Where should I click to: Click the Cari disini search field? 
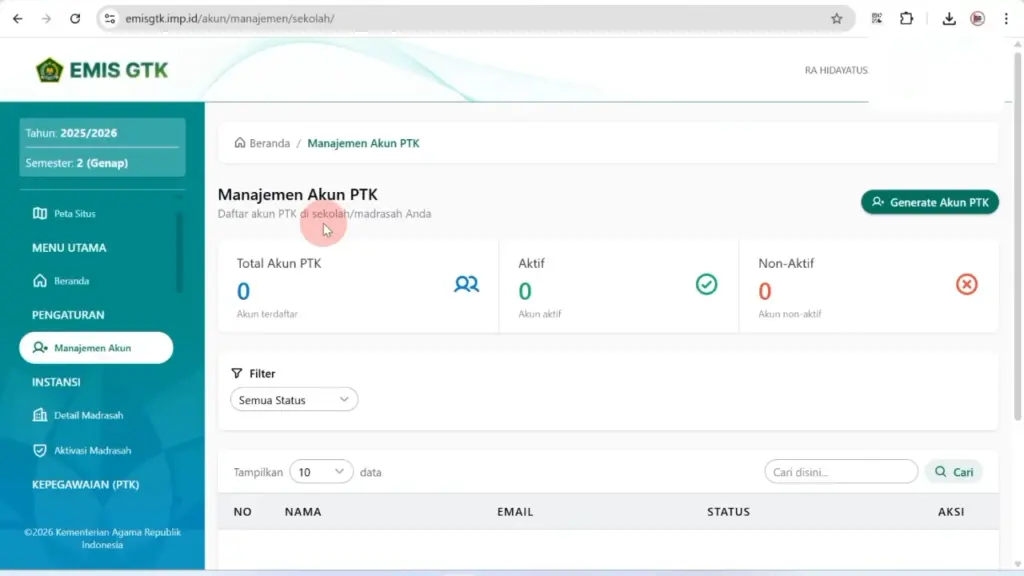tap(840, 472)
